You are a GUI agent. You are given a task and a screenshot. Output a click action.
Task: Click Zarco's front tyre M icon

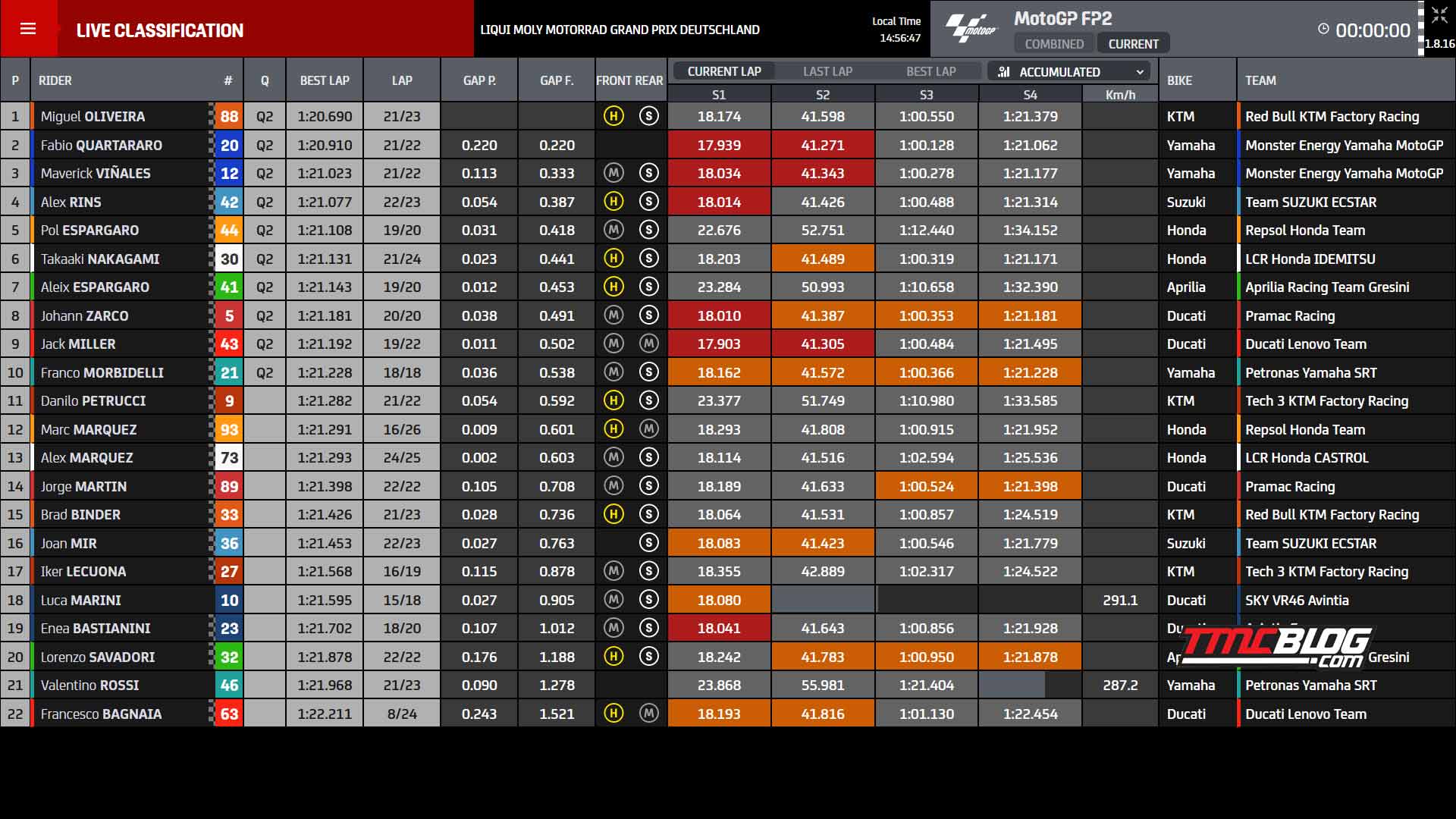point(613,315)
